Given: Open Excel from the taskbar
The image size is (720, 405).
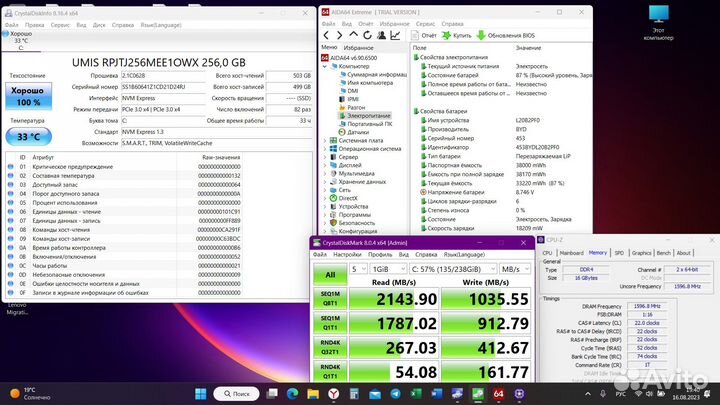Looking at the screenshot, I should click(x=416, y=394).
